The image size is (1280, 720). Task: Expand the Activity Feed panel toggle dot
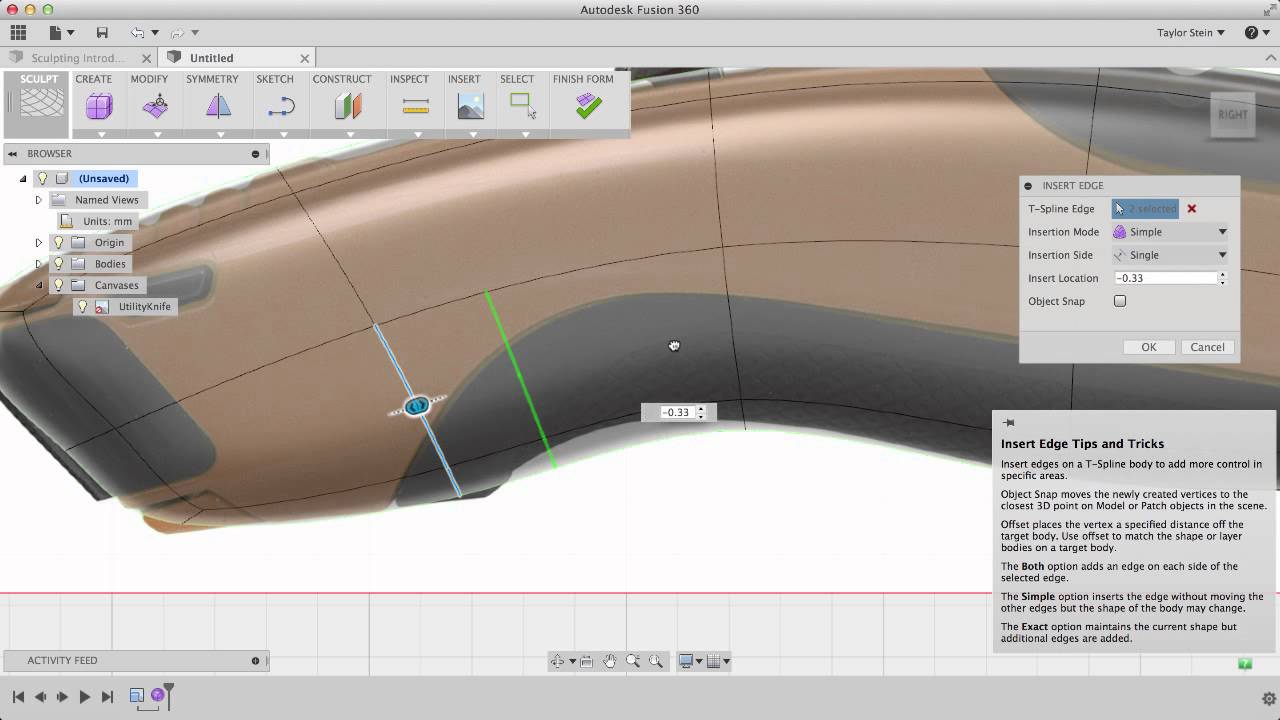tap(255, 661)
